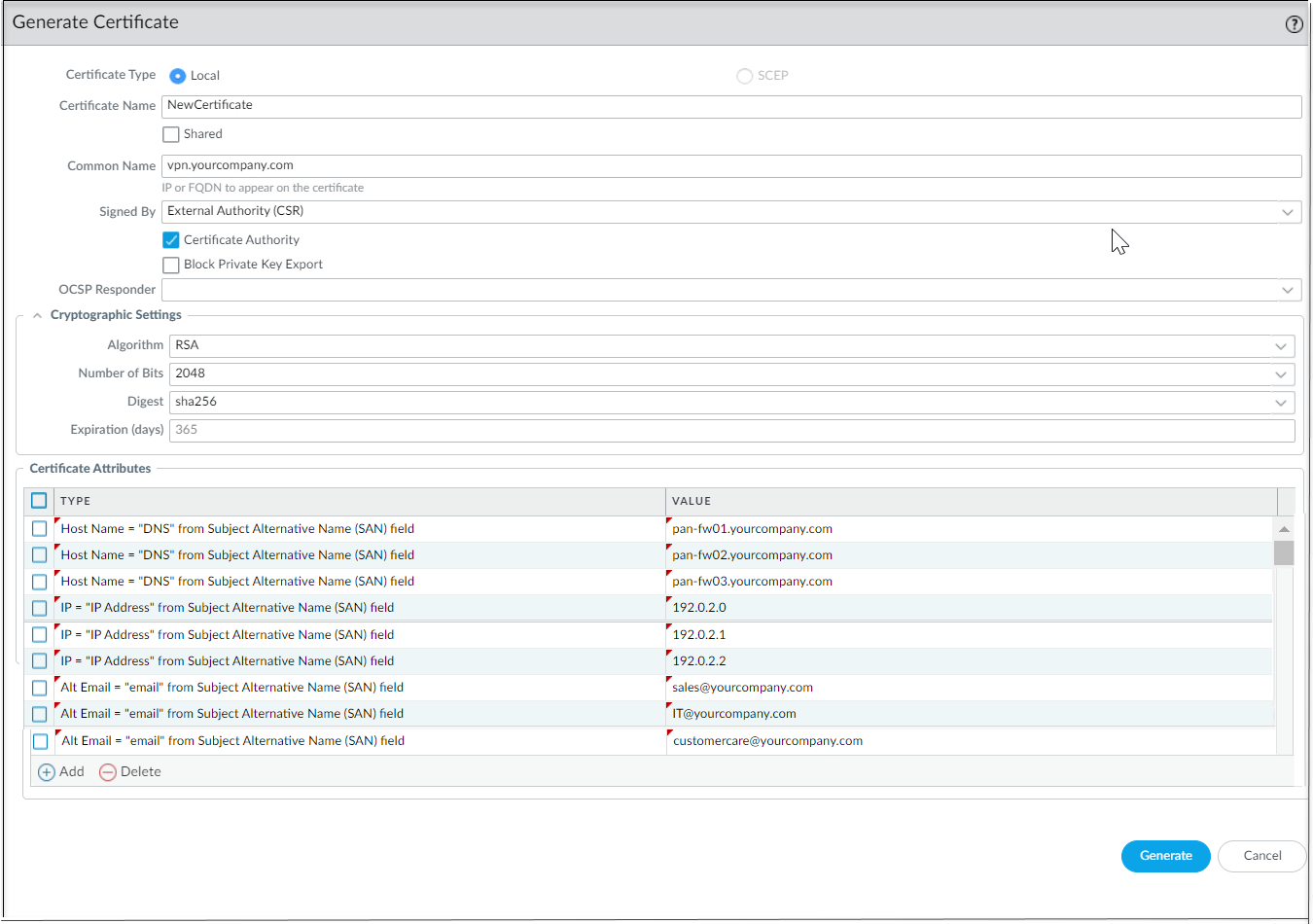The image size is (1313, 924).
Task: Uncheck the Certificate Authority option
Action: coord(170,239)
